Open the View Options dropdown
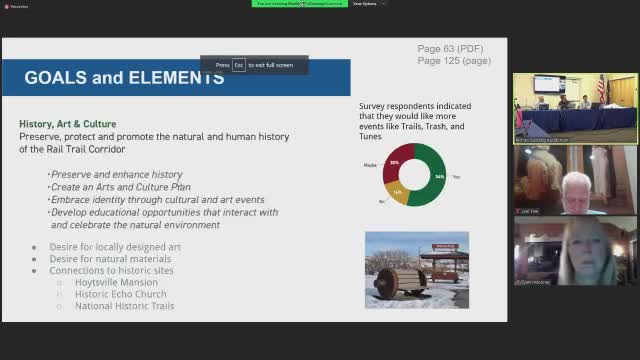The width and height of the screenshot is (640, 360). [x=368, y=4]
